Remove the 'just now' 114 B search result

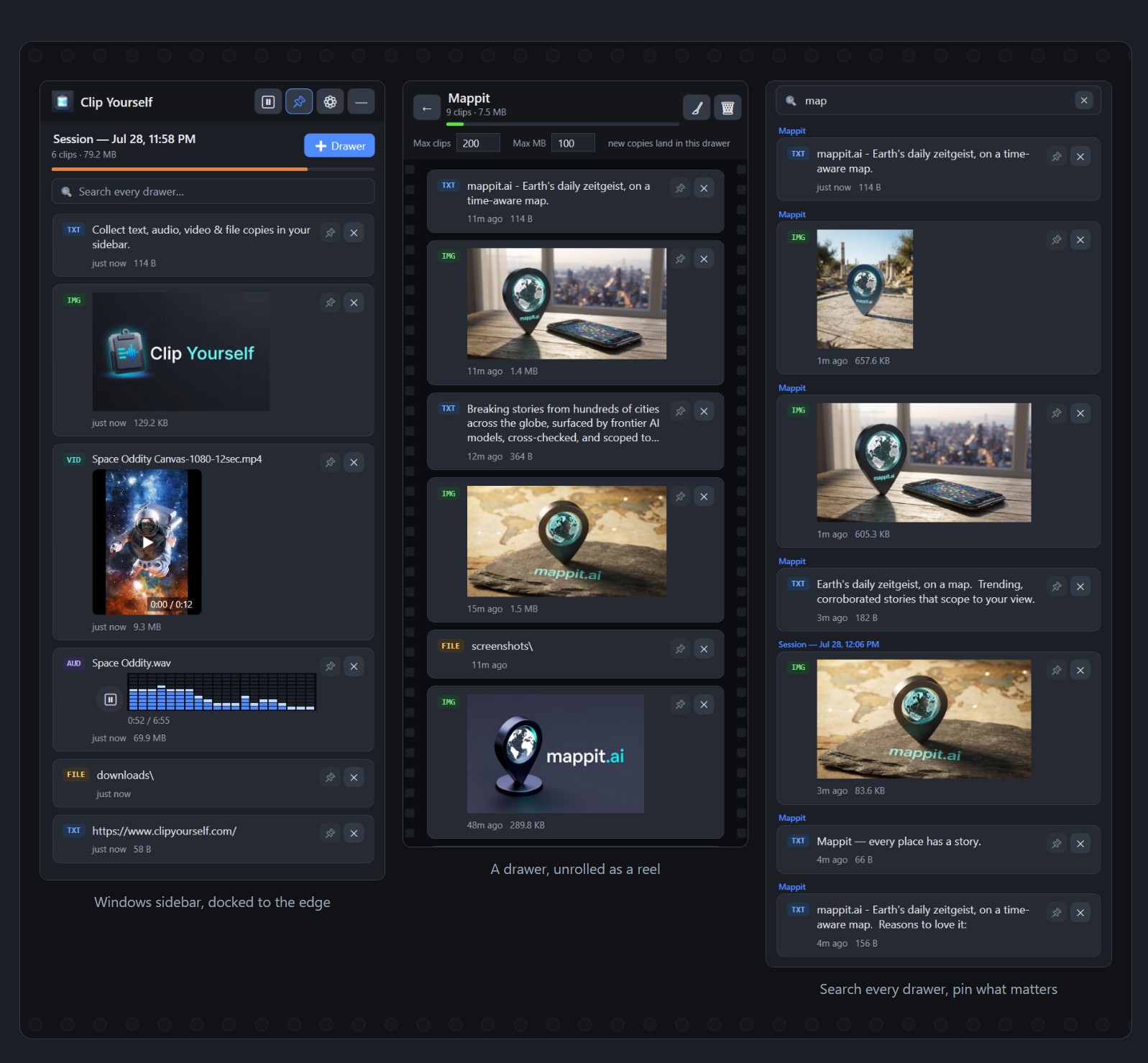tap(1080, 157)
